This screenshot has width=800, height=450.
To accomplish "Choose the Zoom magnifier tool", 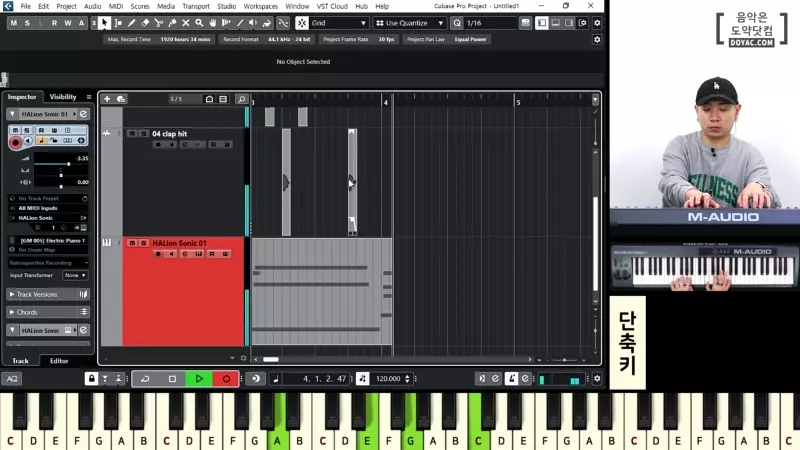I will (x=199, y=23).
